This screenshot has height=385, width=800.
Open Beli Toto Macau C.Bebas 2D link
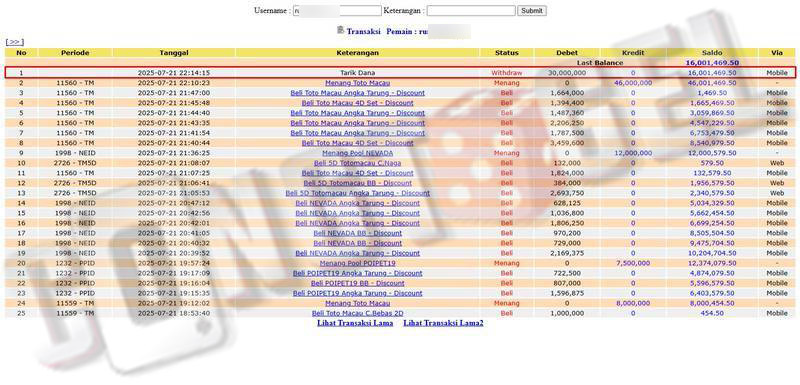[x=357, y=313]
